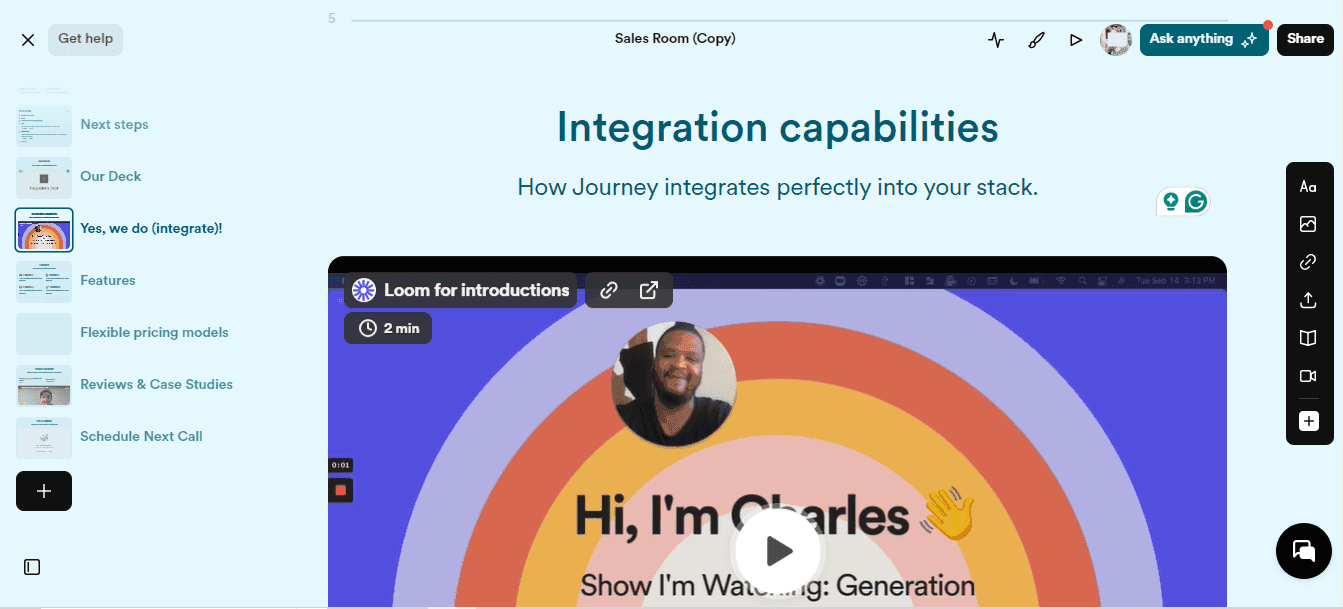Go to Flexible pricing models slide

coord(154,333)
